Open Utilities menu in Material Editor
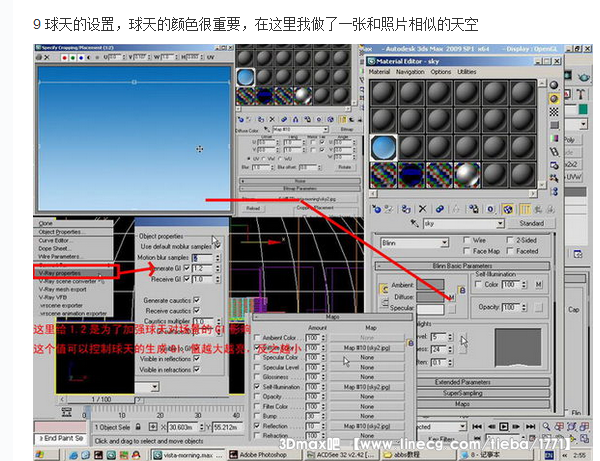 [x=467, y=72]
